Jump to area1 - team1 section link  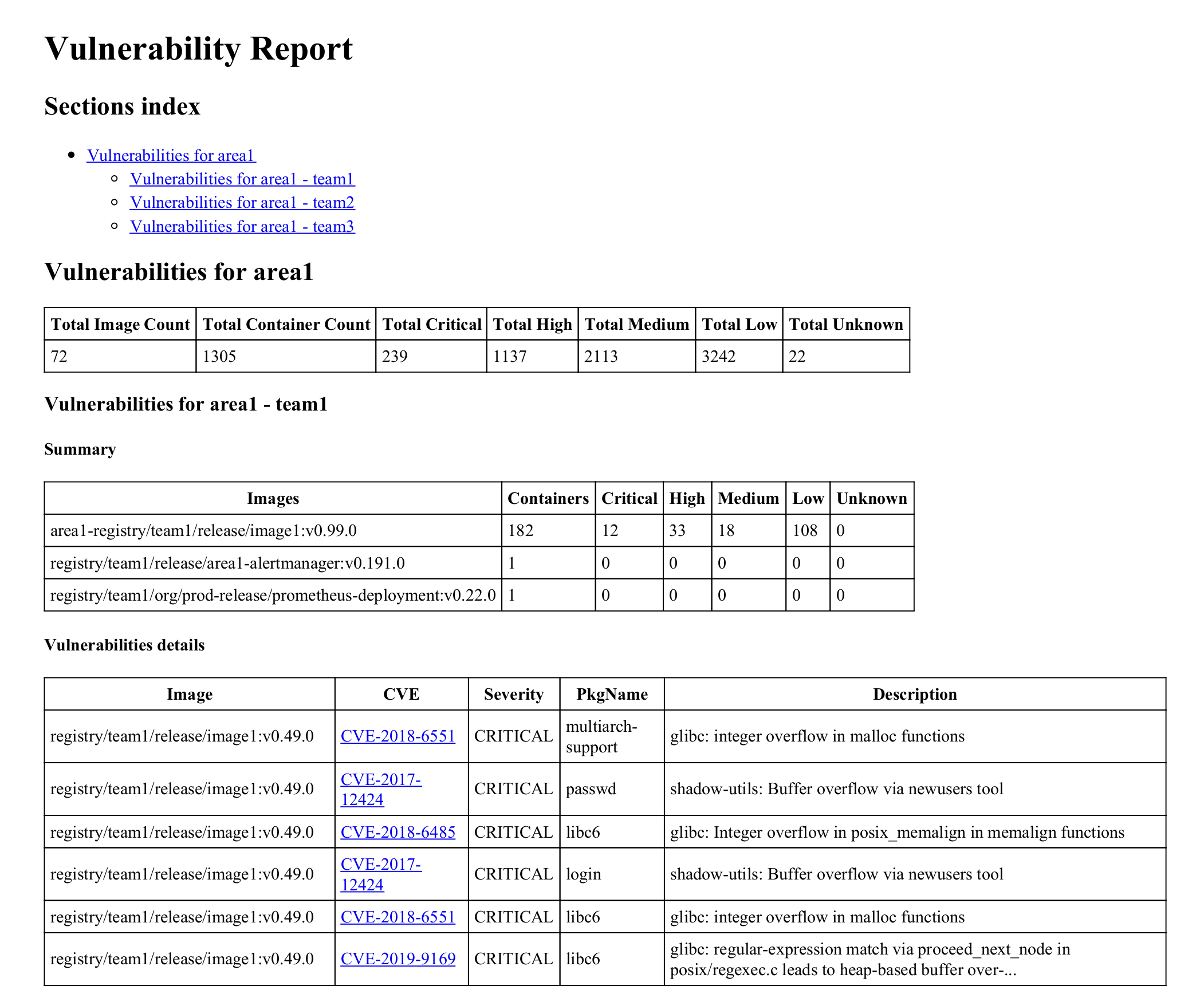click(242, 179)
